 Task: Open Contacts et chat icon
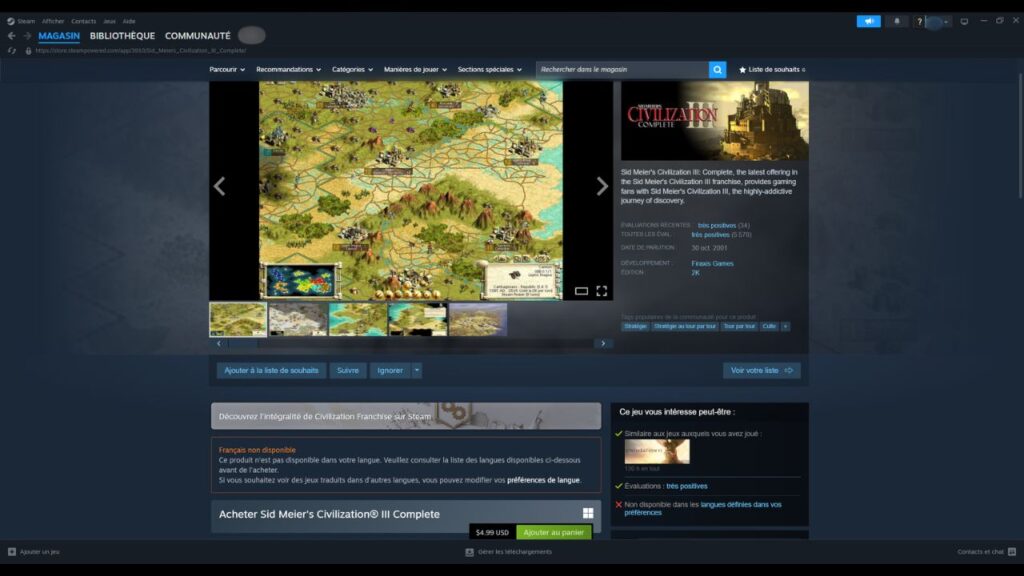1012,552
